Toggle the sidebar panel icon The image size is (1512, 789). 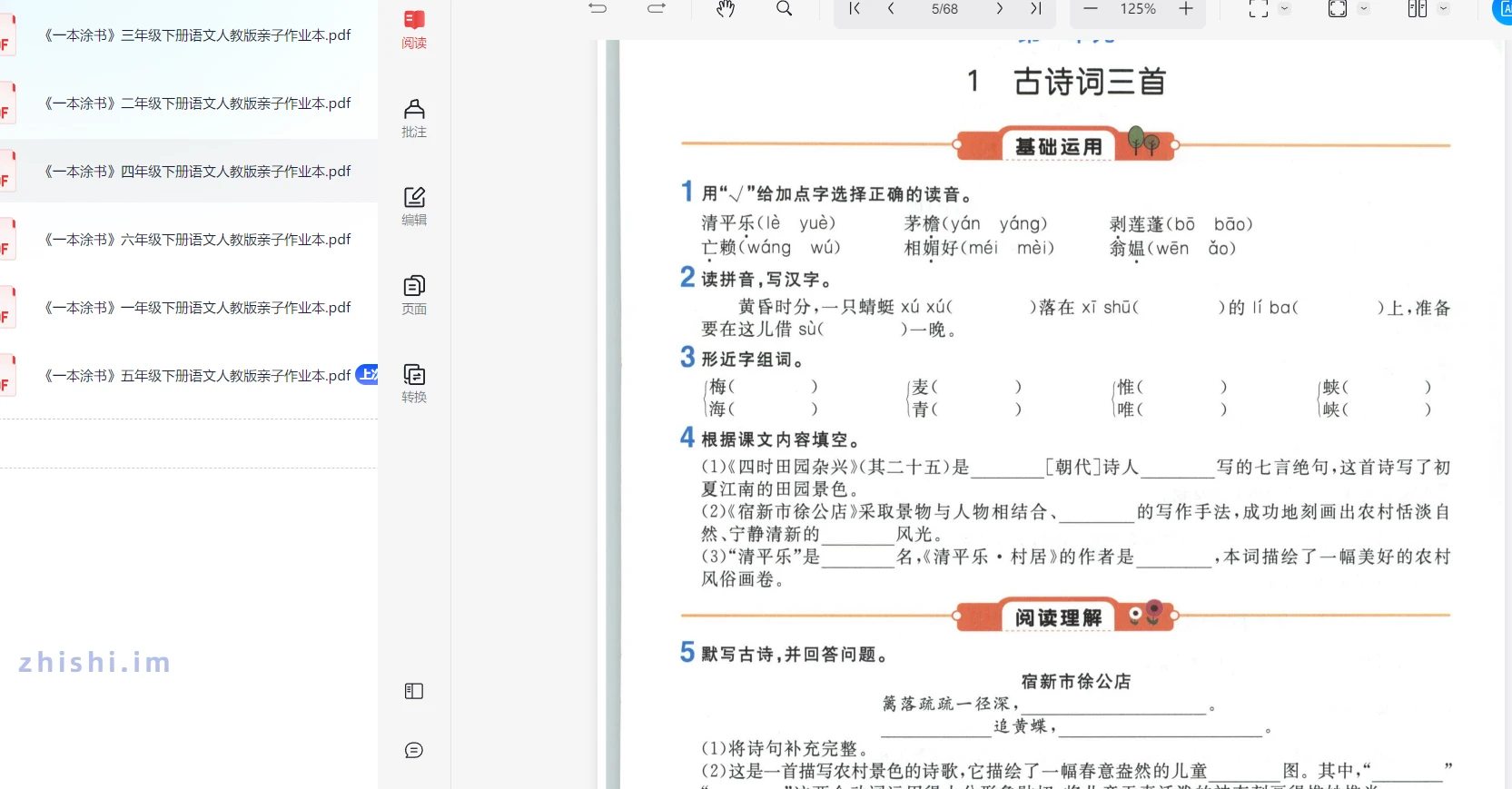click(414, 691)
